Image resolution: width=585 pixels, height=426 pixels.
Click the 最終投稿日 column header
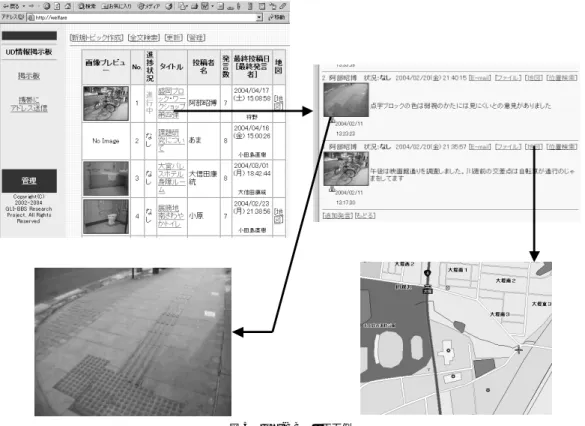(x=252, y=67)
